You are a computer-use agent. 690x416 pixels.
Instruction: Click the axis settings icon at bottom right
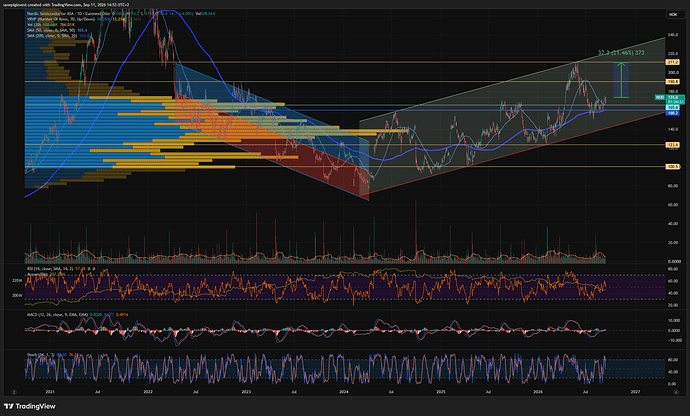pos(676,392)
